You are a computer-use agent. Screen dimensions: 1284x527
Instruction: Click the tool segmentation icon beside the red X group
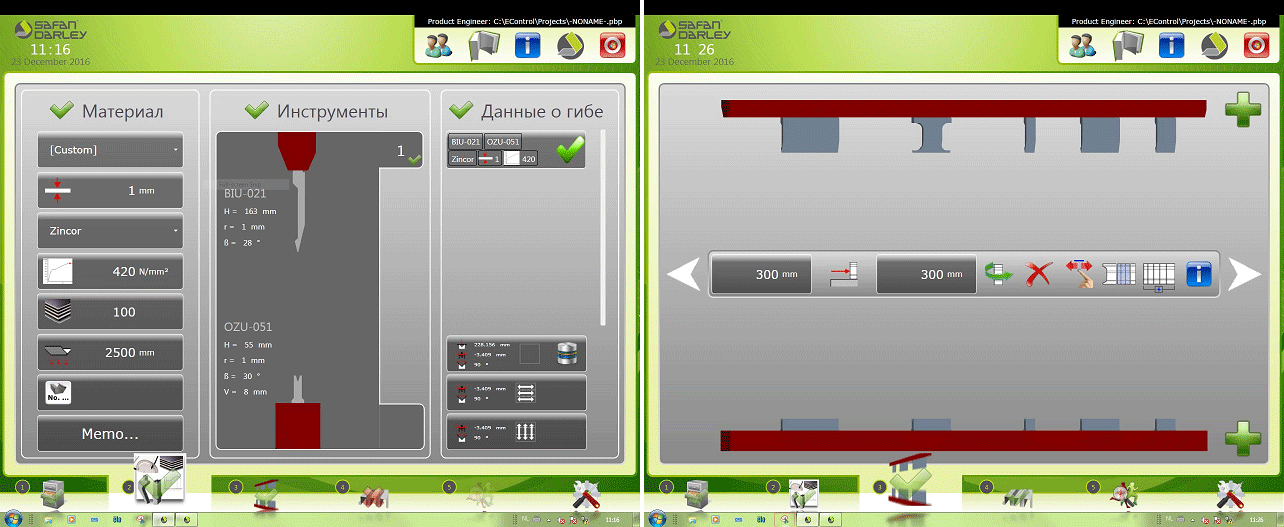pyautogui.click(x=1118, y=274)
